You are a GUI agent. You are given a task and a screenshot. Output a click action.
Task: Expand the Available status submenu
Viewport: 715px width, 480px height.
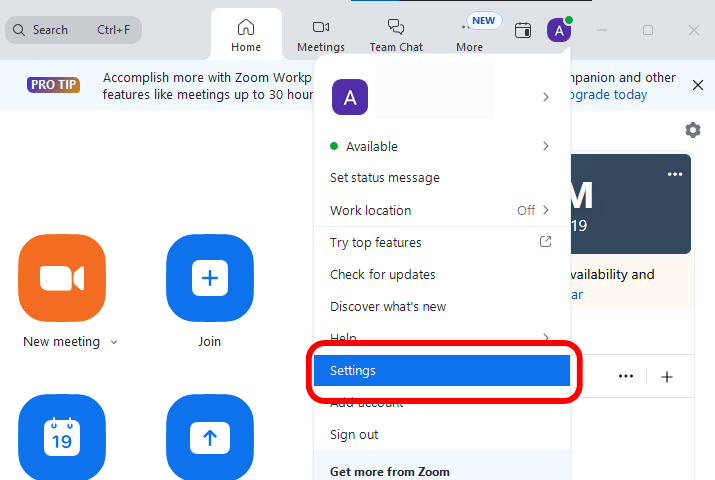[545, 146]
